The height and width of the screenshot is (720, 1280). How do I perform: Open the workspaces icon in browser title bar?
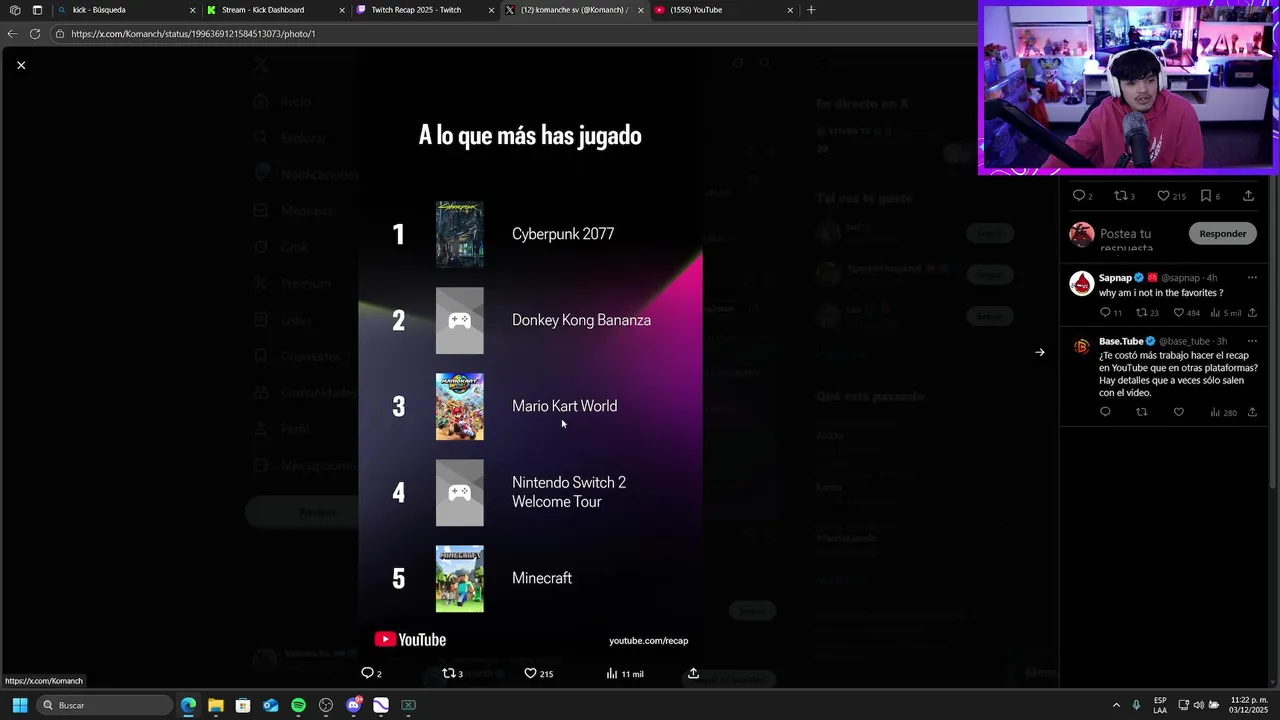click(14, 10)
